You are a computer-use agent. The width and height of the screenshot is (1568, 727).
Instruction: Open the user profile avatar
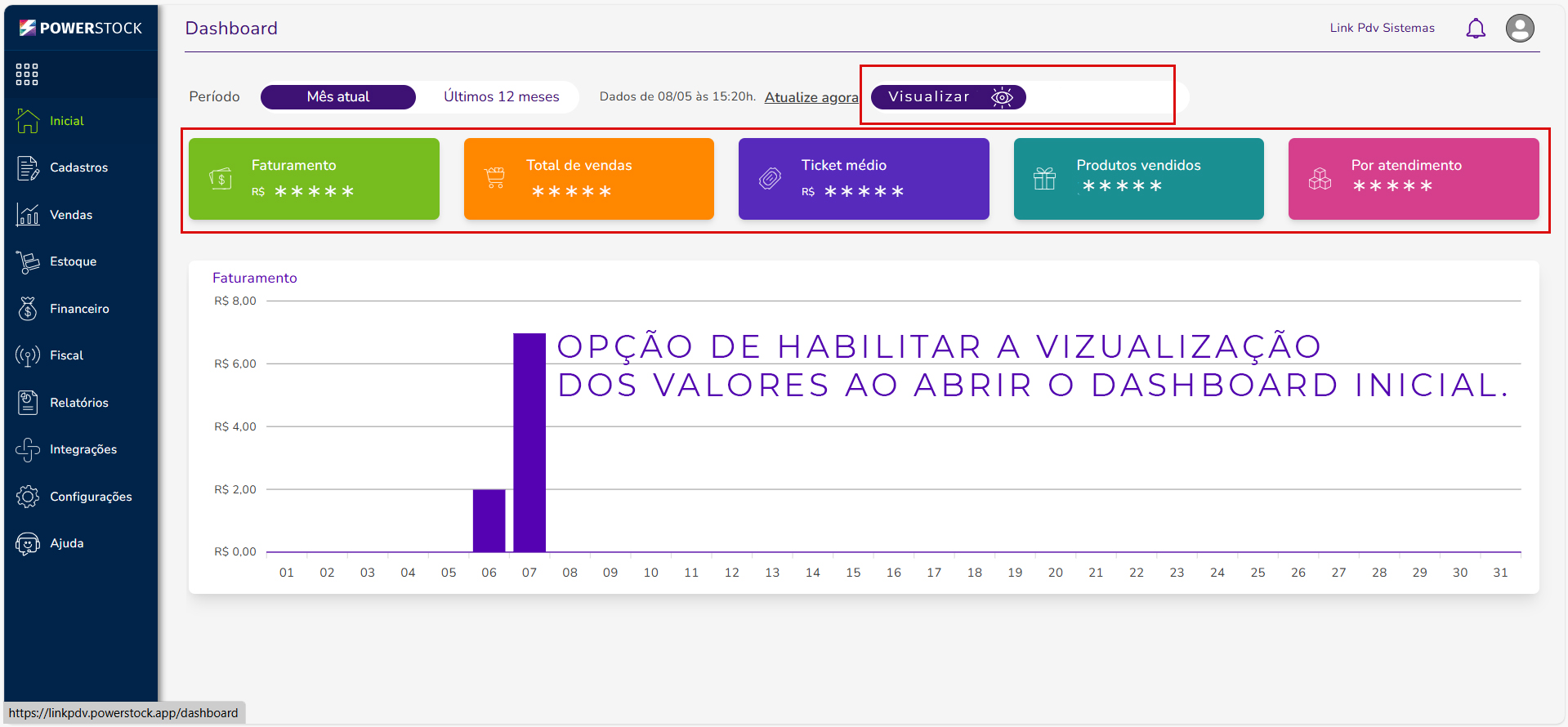click(1519, 29)
